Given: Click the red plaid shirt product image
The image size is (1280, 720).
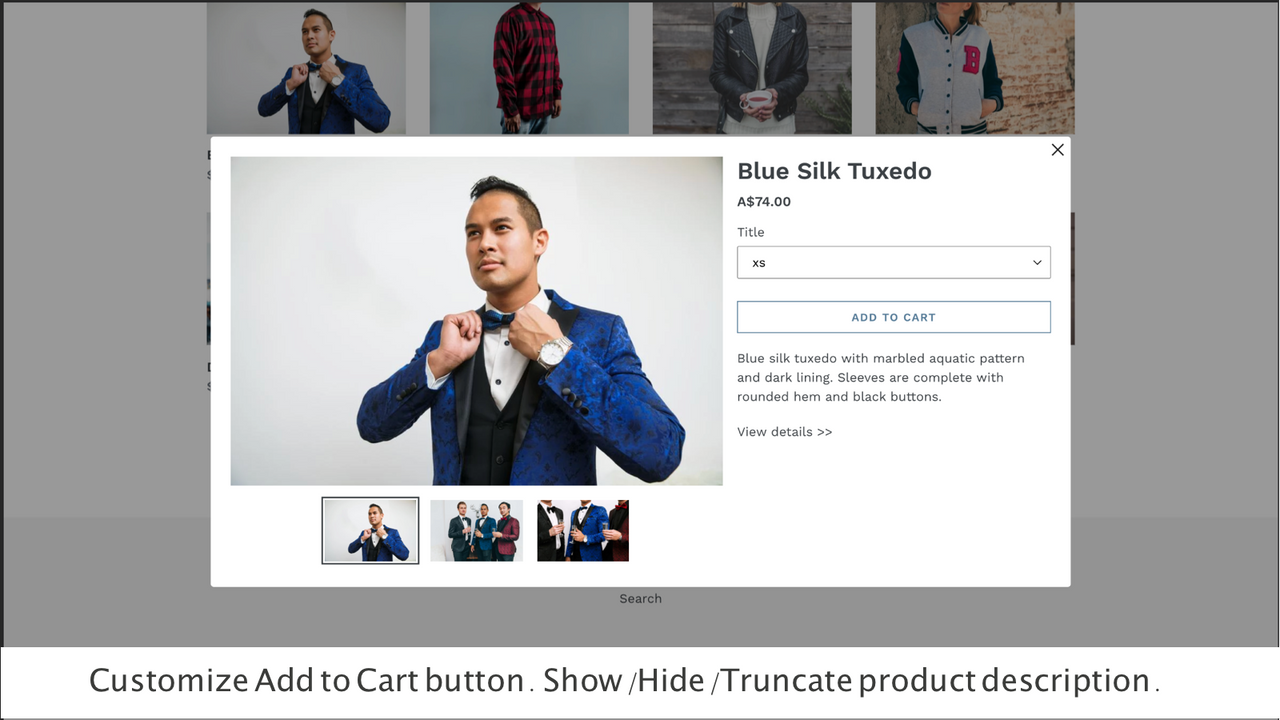Looking at the screenshot, I should 529,68.
